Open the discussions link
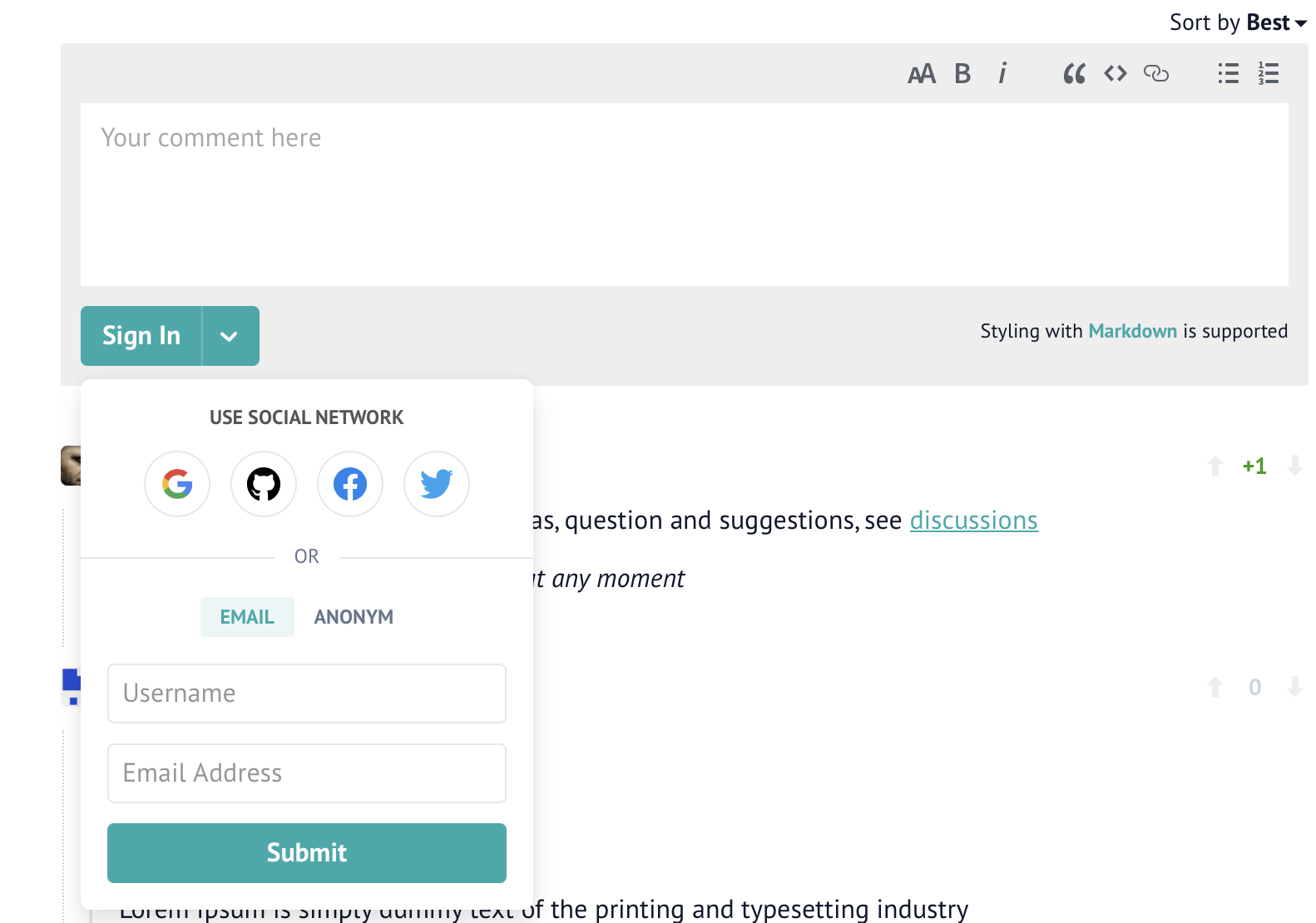Image resolution: width=1316 pixels, height=923 pixels. point(973,521)
